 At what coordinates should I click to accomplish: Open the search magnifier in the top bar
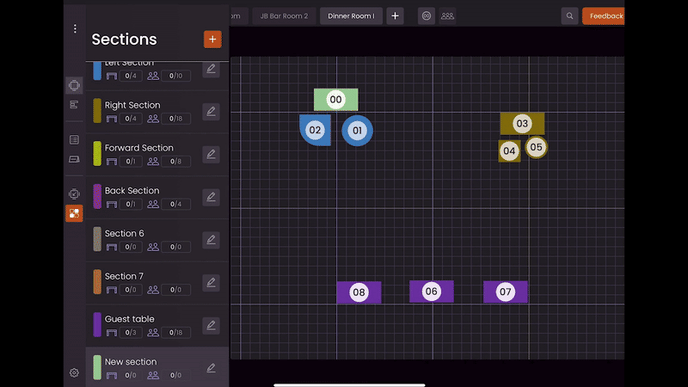[x=570, y=16]
